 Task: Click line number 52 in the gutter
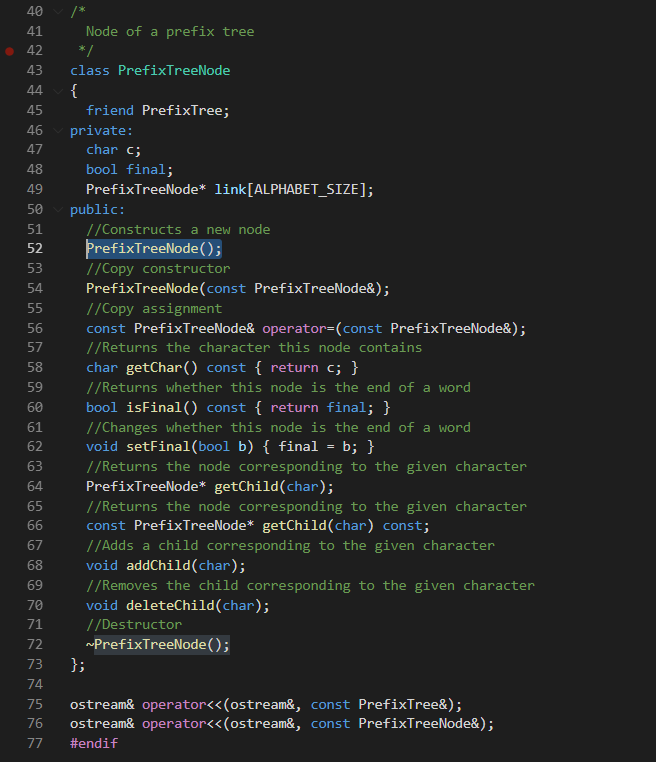click(35, 249)
